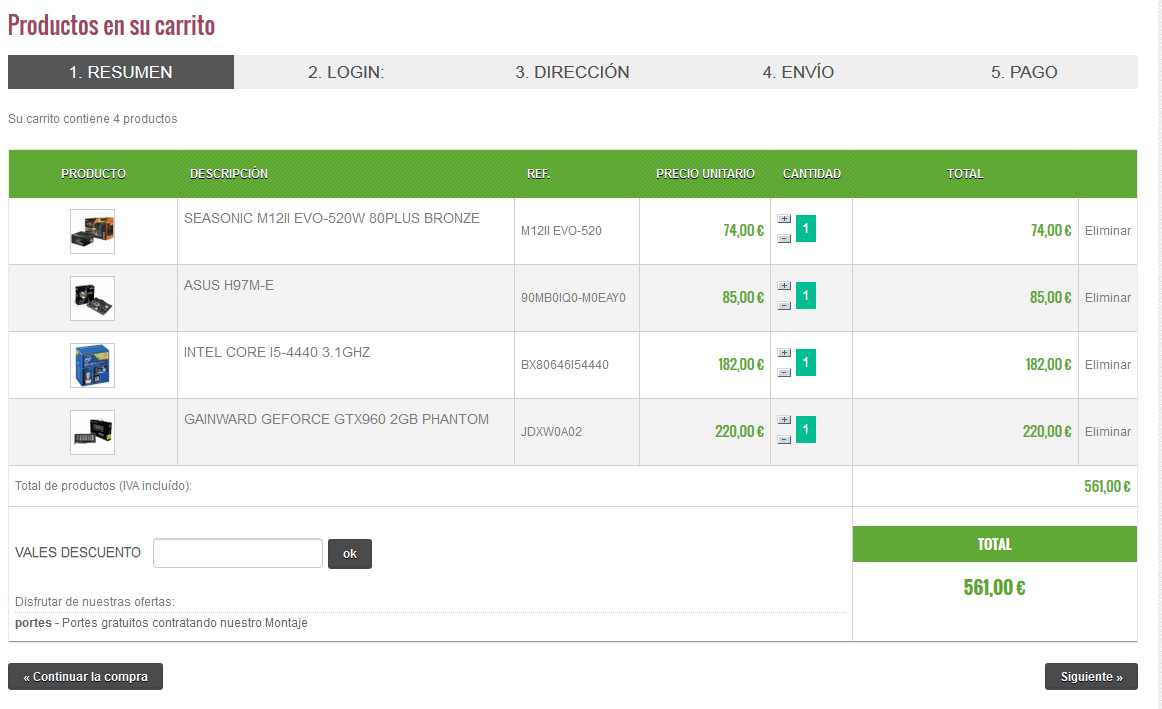
Task: Decrease quantity of Intel Core i5-4440
Action: (784, 373)
